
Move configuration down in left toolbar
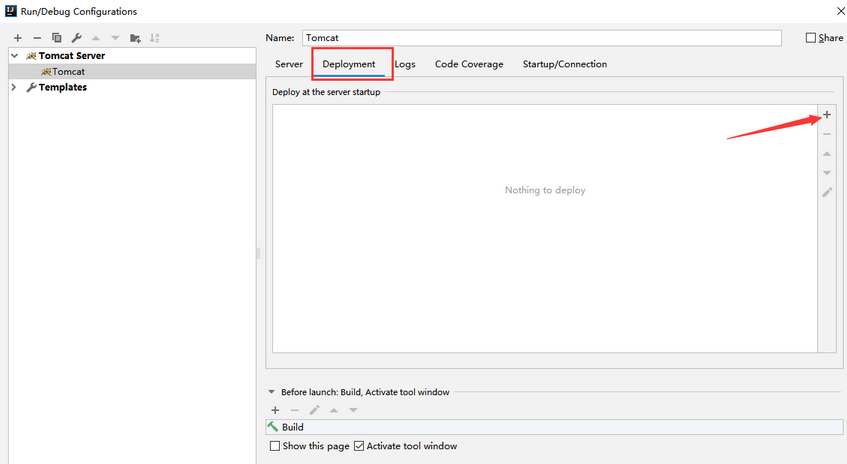tap(115, 38)
